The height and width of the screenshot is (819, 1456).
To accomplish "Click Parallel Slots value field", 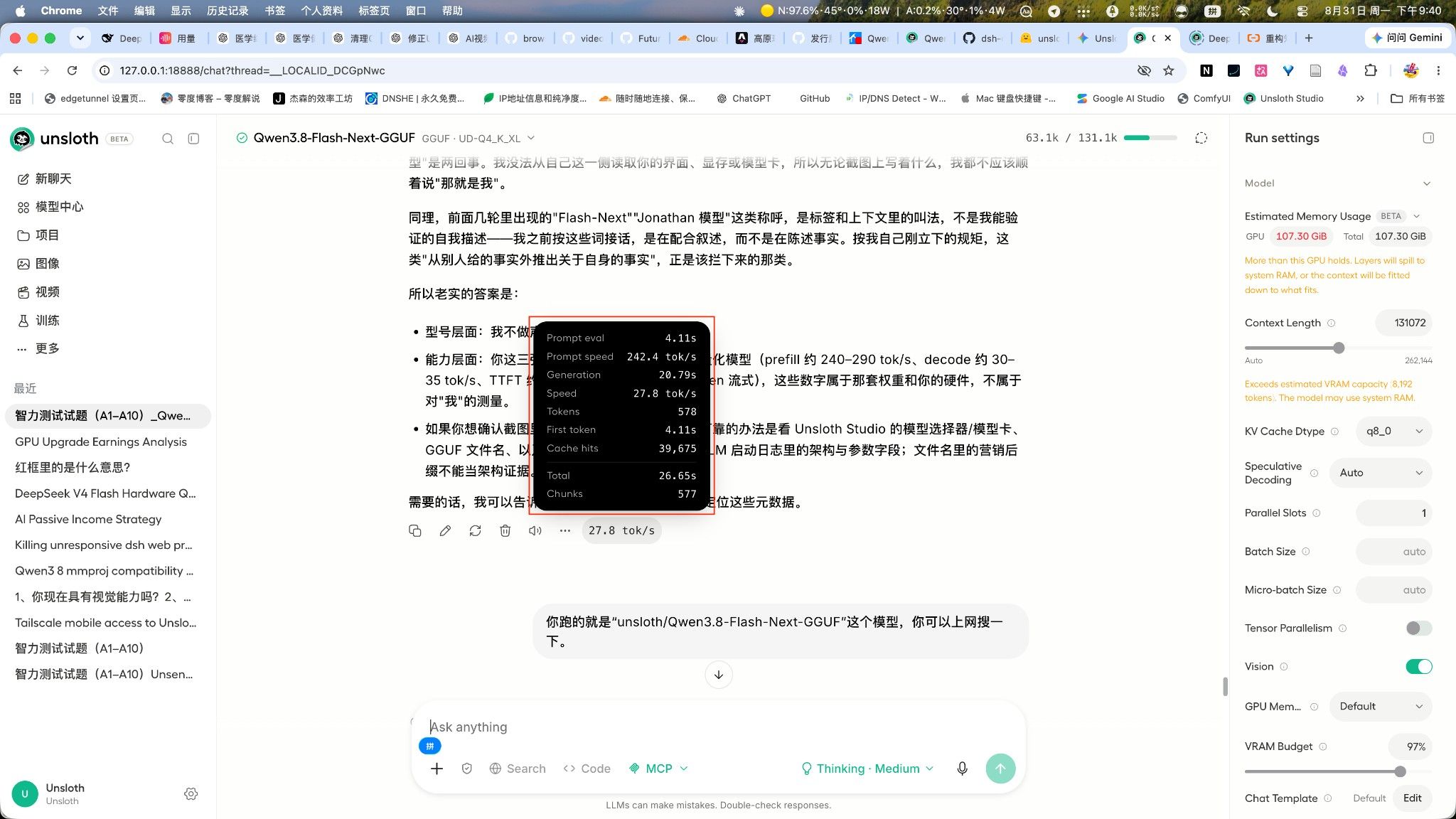I will coord(1394,513).
